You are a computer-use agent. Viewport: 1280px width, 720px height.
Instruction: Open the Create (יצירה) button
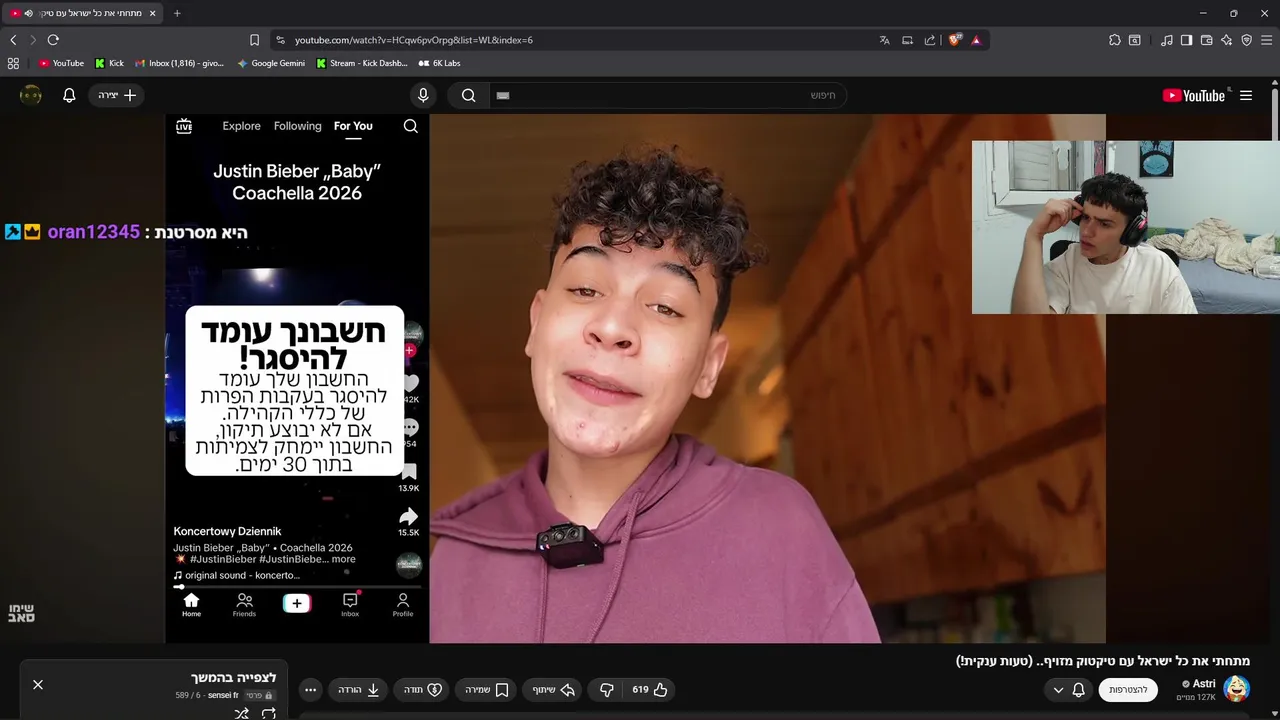pos(117,95)
